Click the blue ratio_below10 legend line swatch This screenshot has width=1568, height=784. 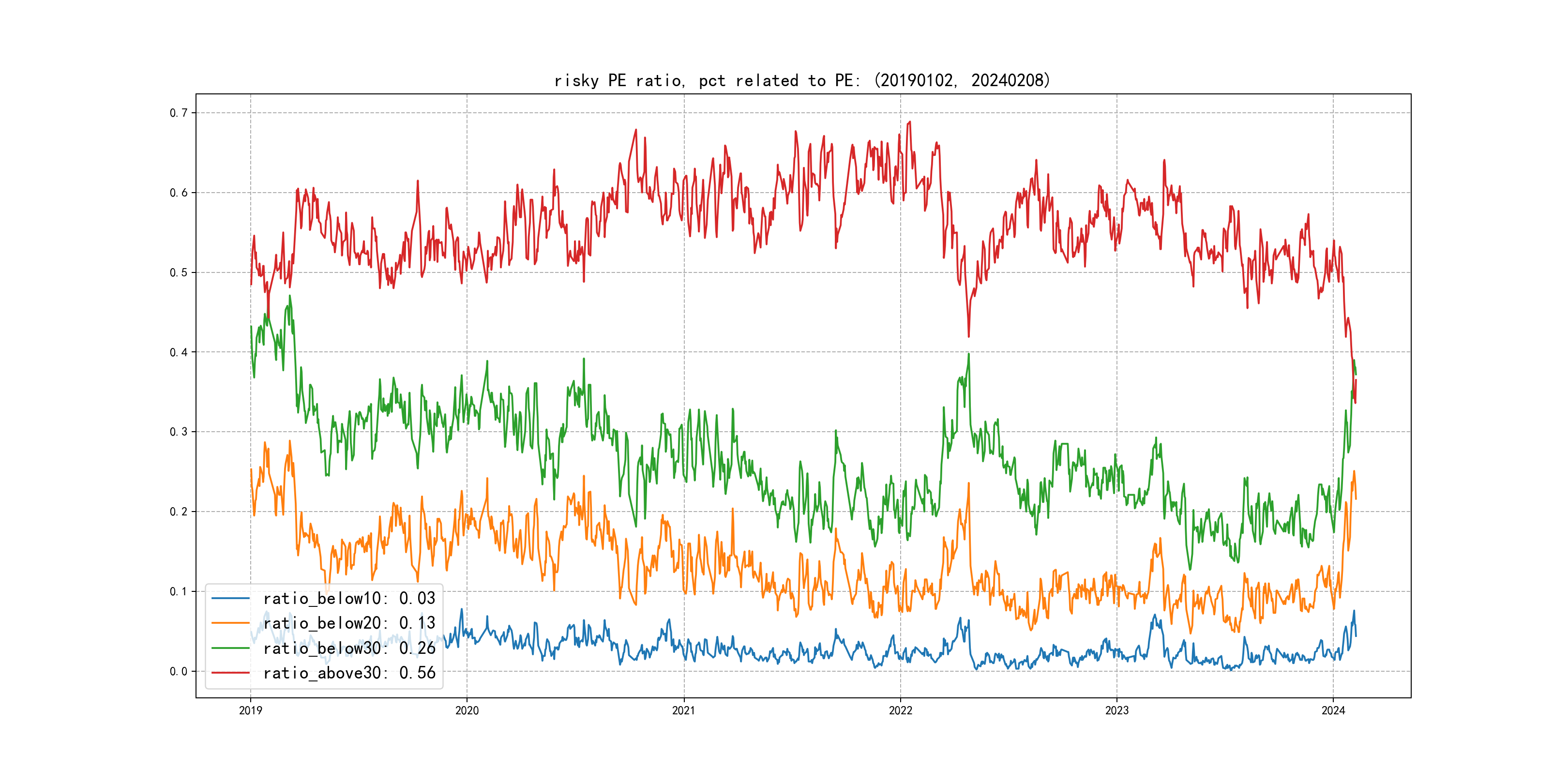[x=230, y=598]
